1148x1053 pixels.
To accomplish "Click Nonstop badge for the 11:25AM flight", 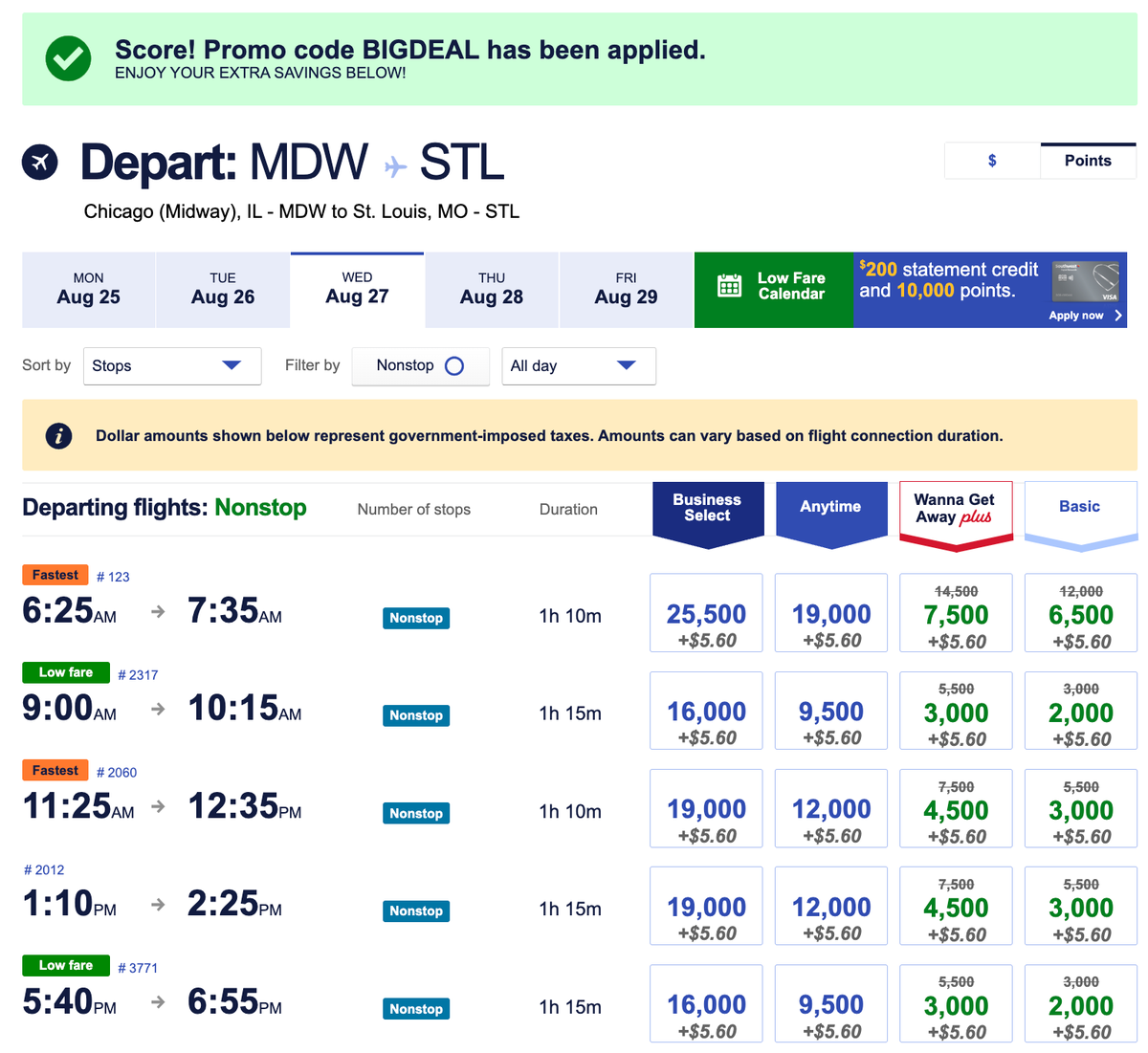I will tap(416, 813).
